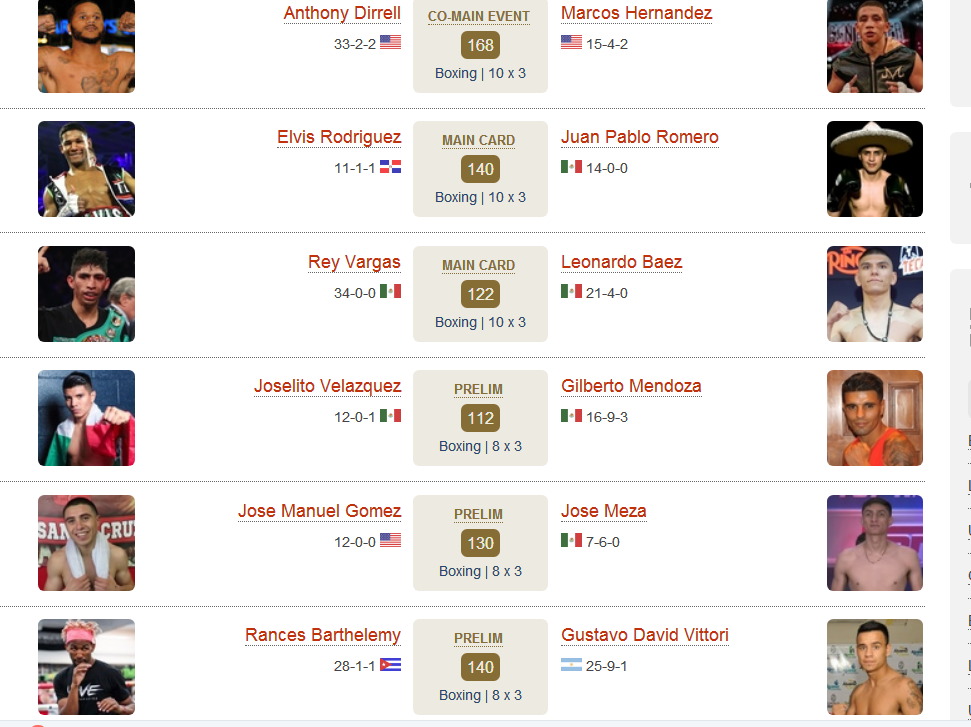Click the 122 weight badge for Vargas vs Baez
Image resolution: width=971 pixels, height=727 pixels.
coord(481,294)
